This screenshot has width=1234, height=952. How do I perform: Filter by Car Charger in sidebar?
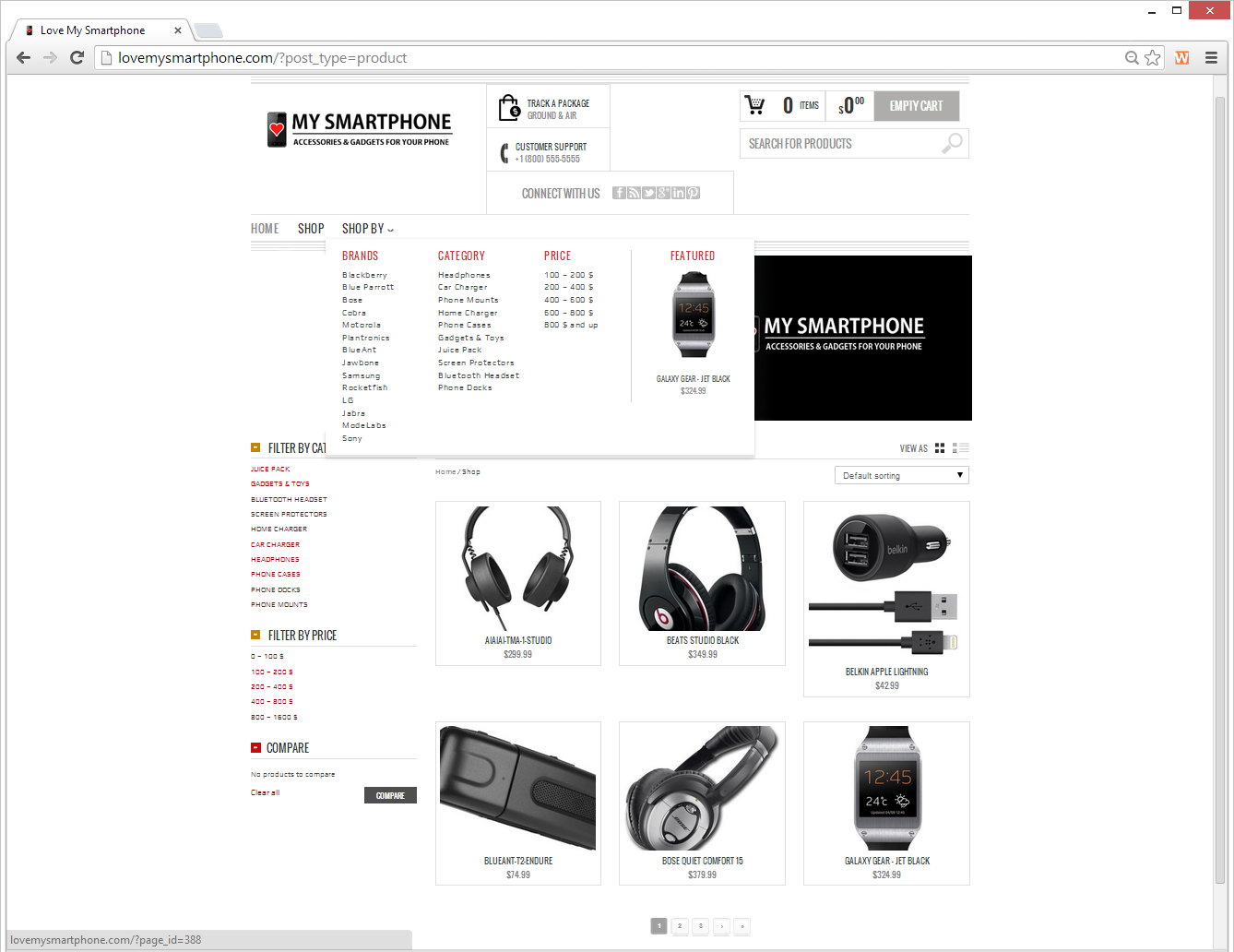[x=275, y=544]
